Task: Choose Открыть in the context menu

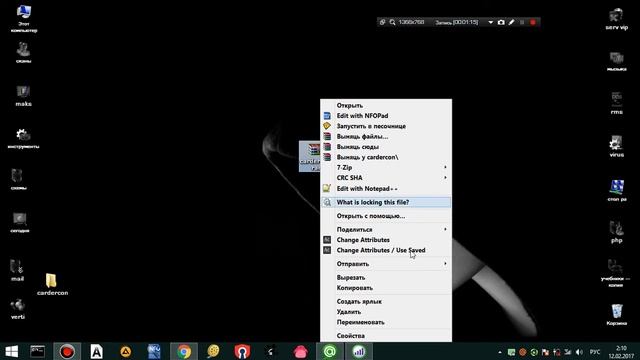Action: (x=386, y=105)
